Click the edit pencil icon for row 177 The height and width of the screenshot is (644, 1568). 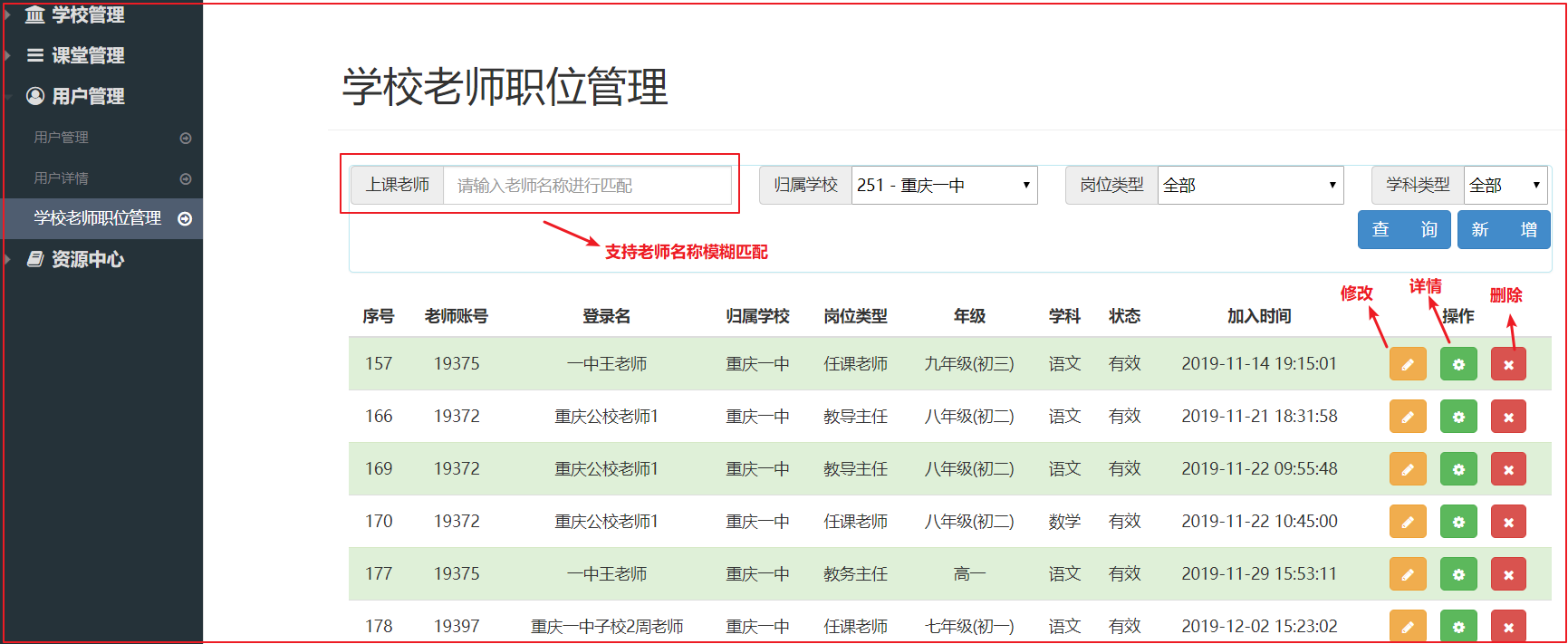click(x=1408, y=574)
